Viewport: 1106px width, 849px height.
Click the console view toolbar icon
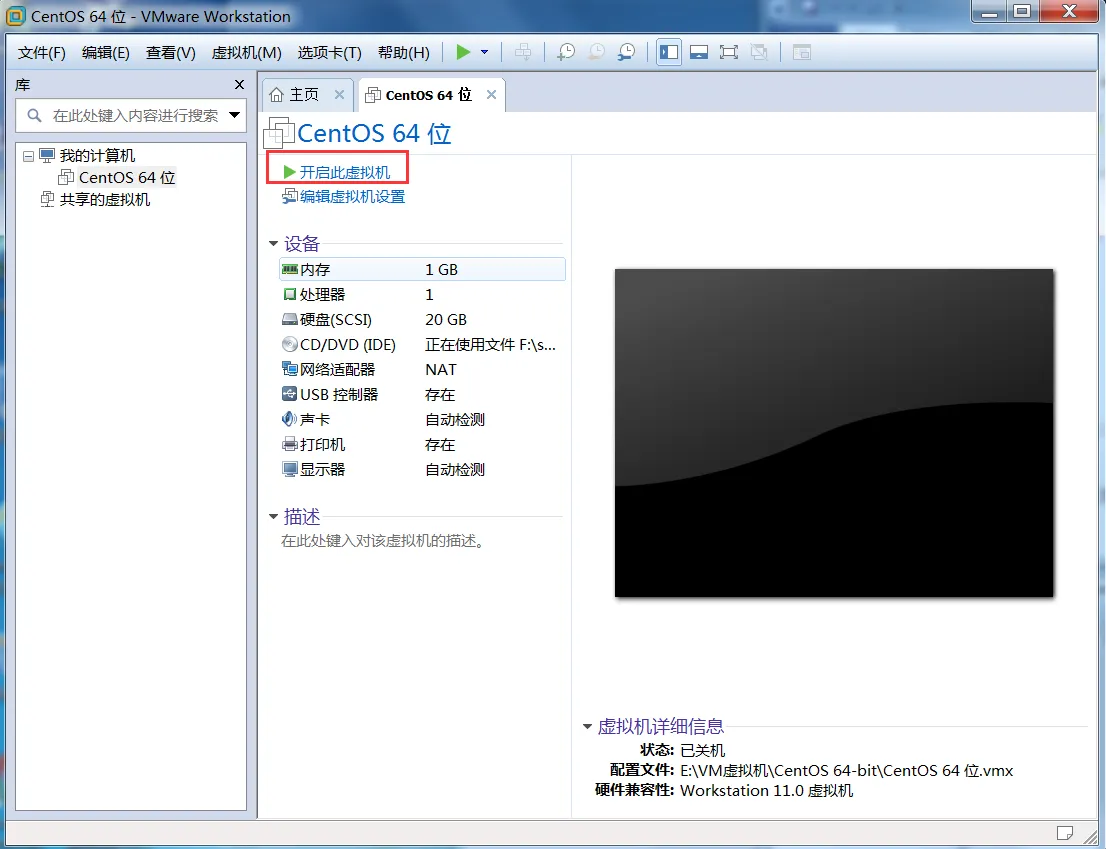(801, 52)
